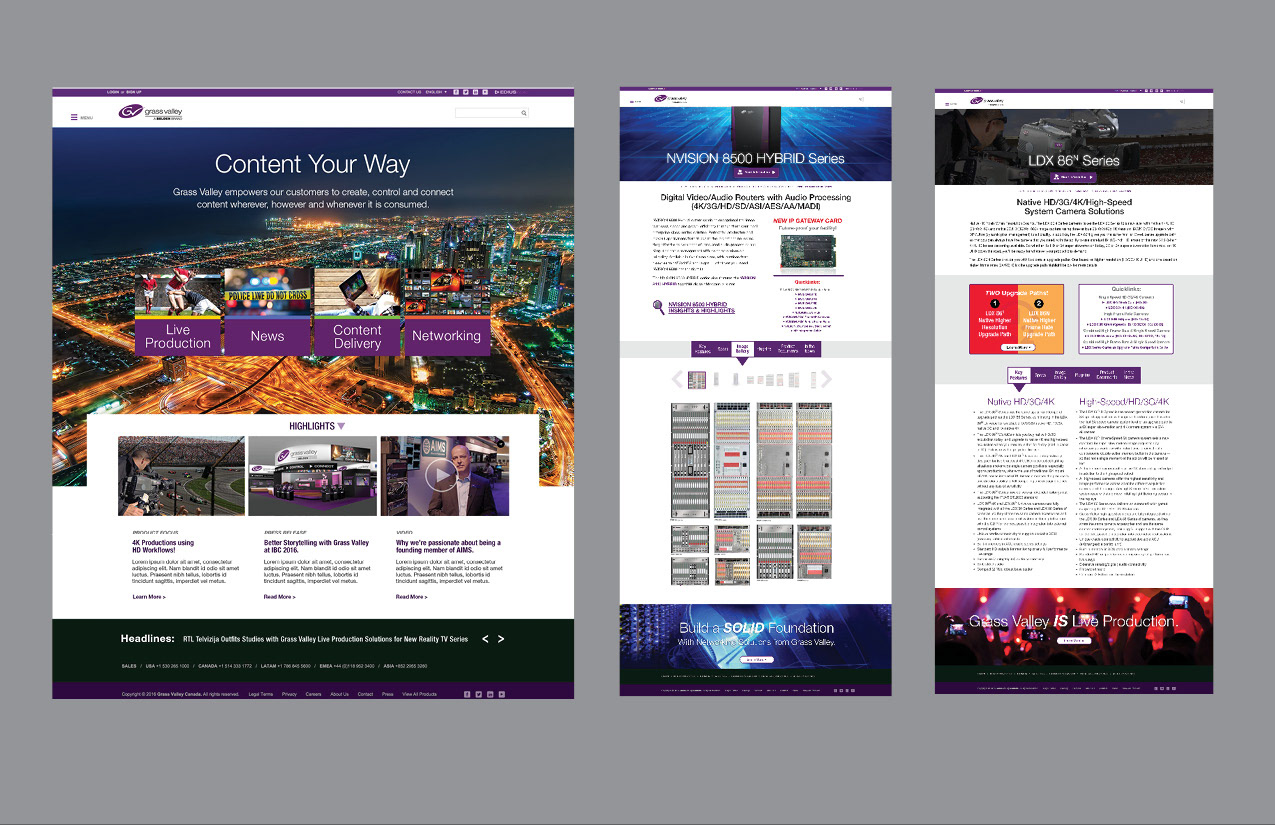The image size is (1275, 825).
Task: Click the homepage search input field
Action: (491, 114)
